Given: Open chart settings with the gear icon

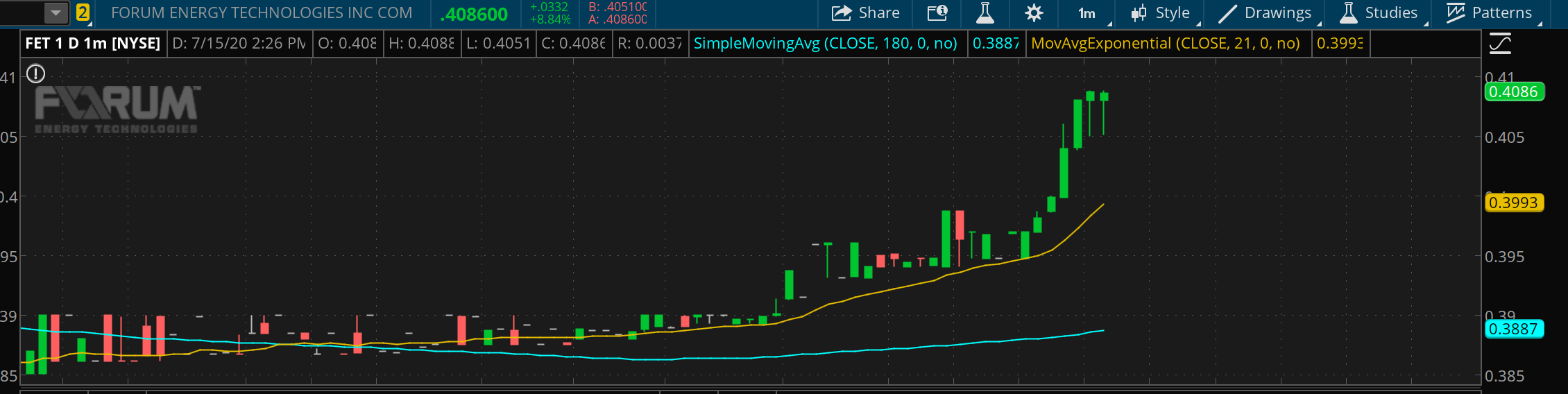Looking at the screenshot, I should (x=1034, y=13).
